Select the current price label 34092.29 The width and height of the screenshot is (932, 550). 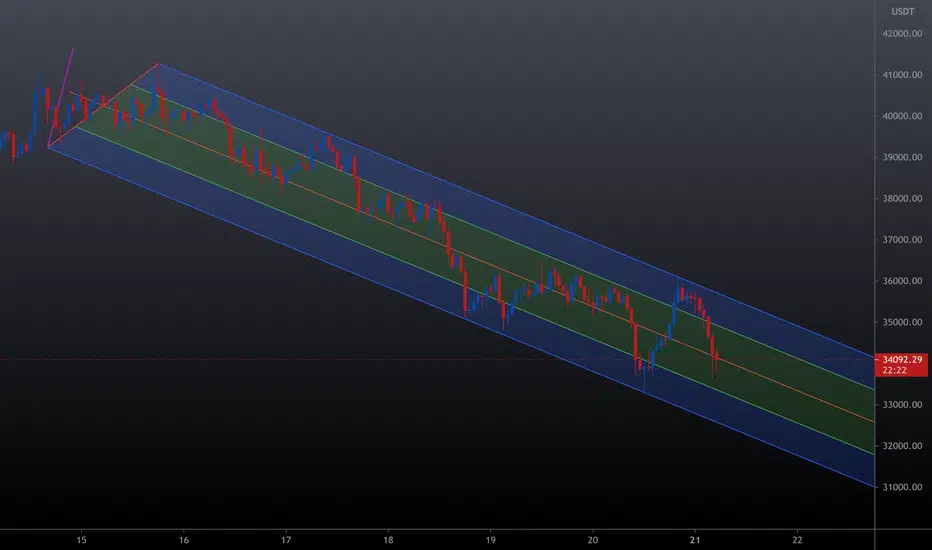coord(902,360)
